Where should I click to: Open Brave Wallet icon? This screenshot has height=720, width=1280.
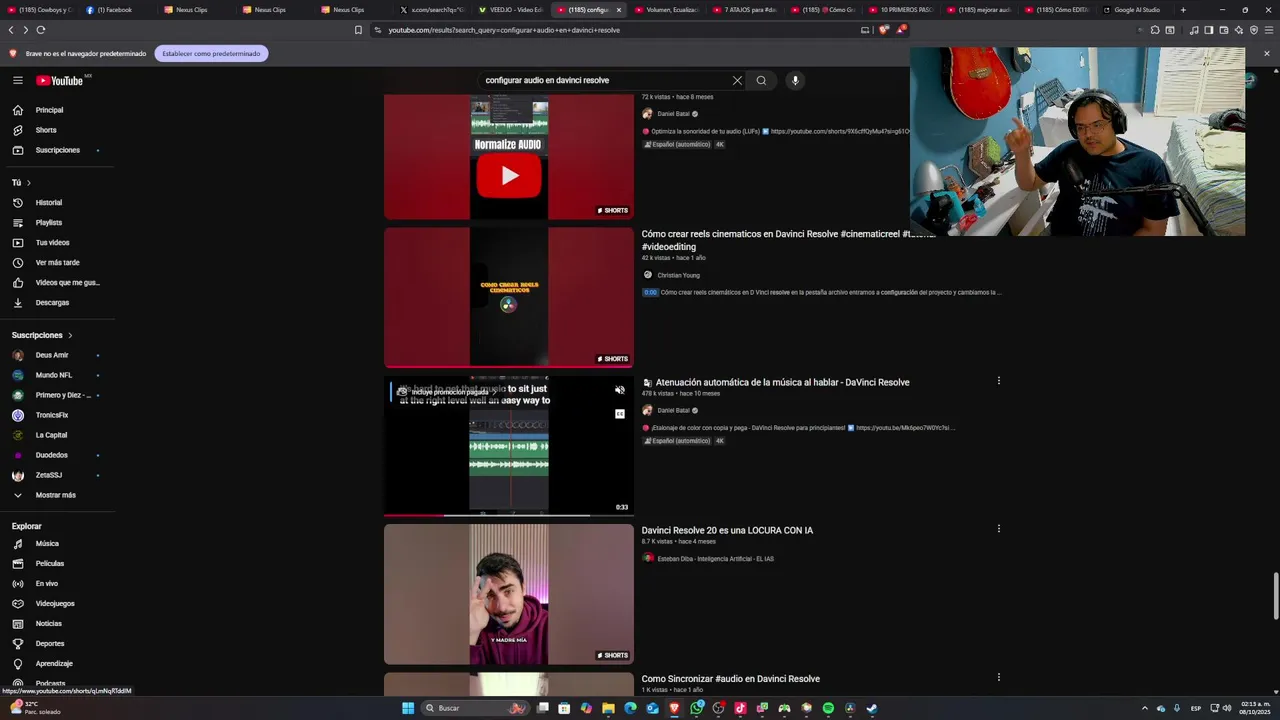(1224, 30)
